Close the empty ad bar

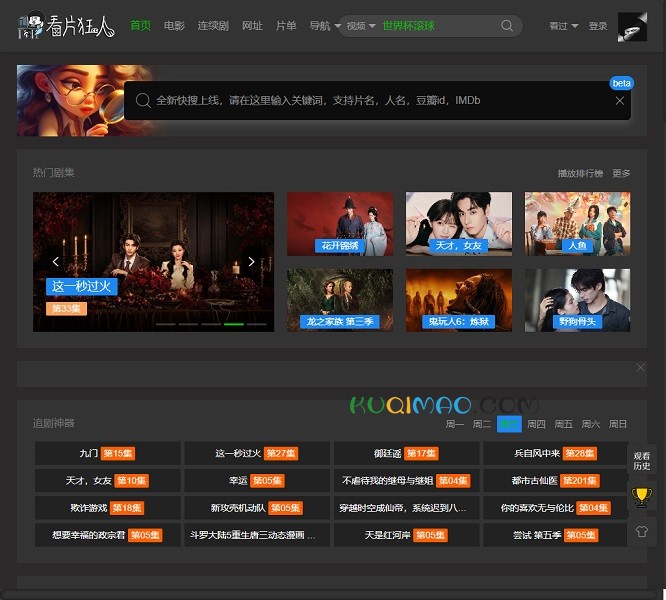[x=640, y=368]
